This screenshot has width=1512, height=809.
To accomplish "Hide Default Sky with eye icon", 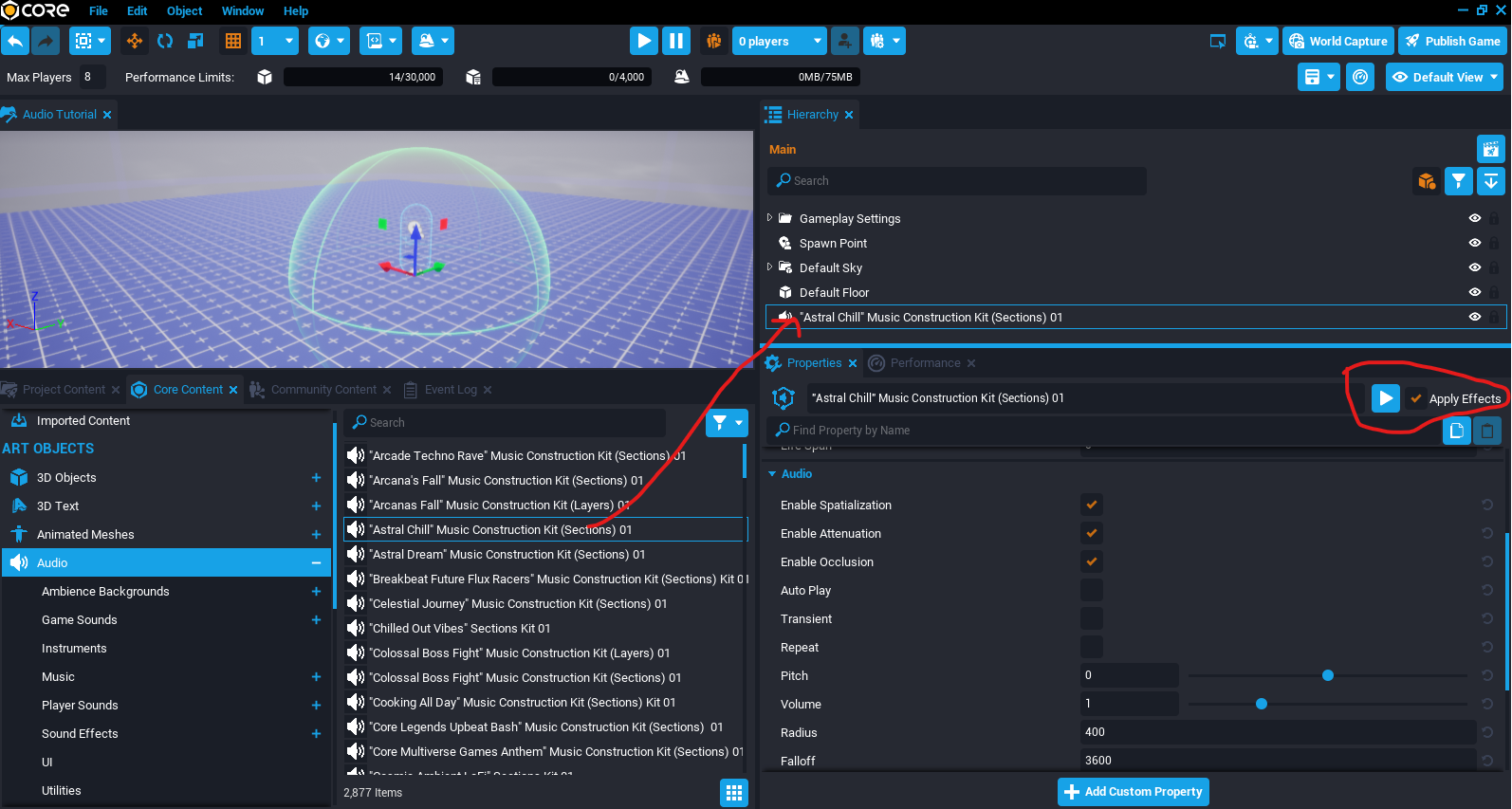I will (x=1474, y=267).
